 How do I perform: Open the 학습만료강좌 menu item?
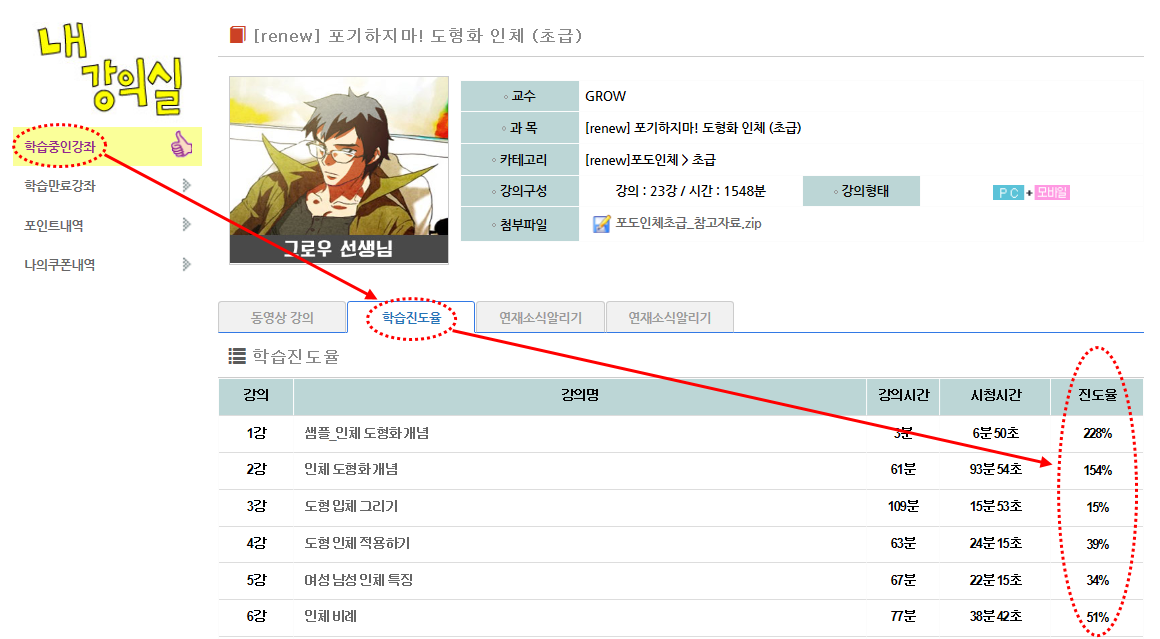pos(60,186)
